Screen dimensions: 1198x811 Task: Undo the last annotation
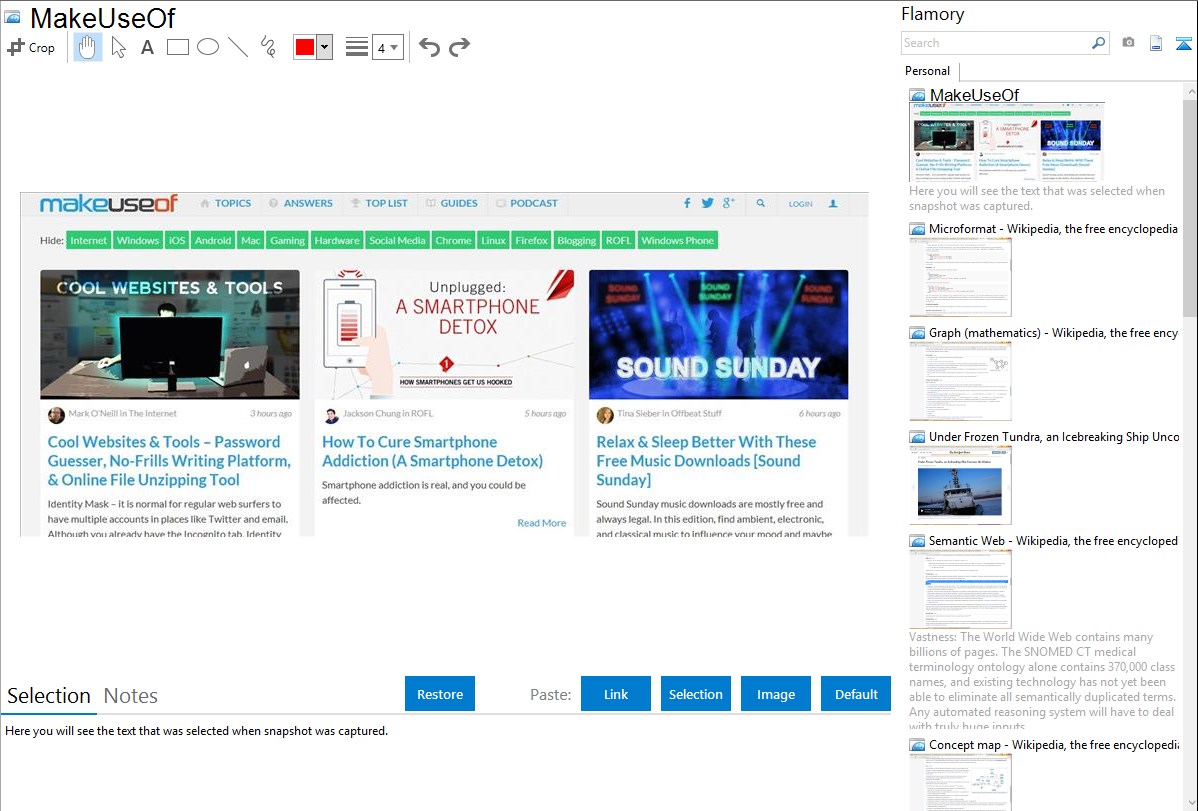(429, 47)
